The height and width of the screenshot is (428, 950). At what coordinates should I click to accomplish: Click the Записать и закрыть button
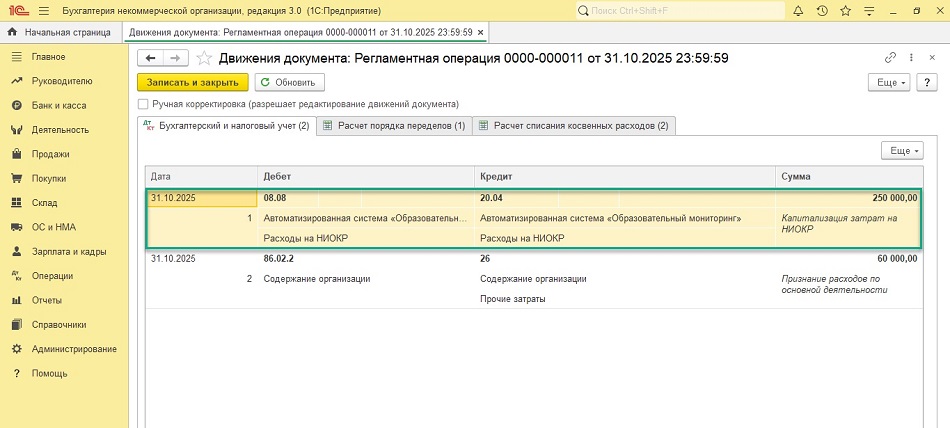(x=192, y=82)
